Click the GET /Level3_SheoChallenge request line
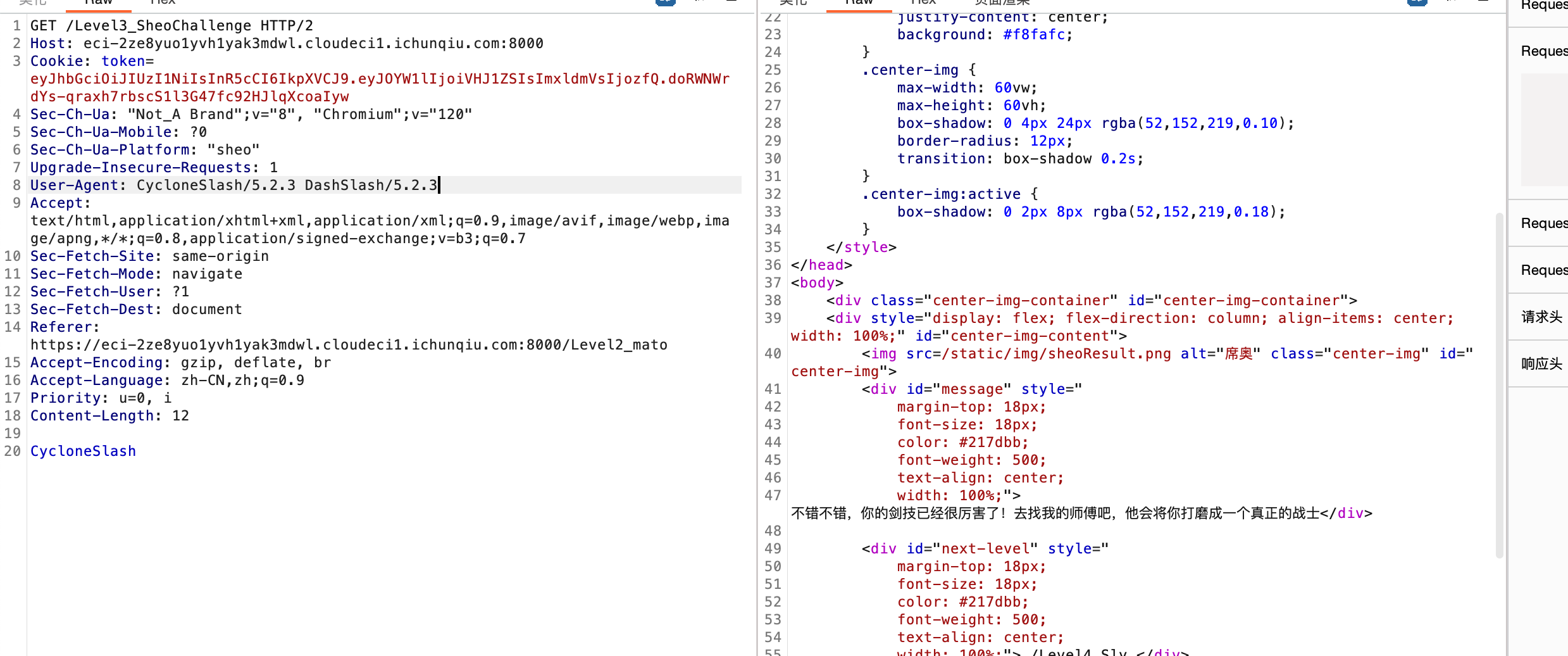This screenshot has height=656, width=1568. click(x=171, y=25)
